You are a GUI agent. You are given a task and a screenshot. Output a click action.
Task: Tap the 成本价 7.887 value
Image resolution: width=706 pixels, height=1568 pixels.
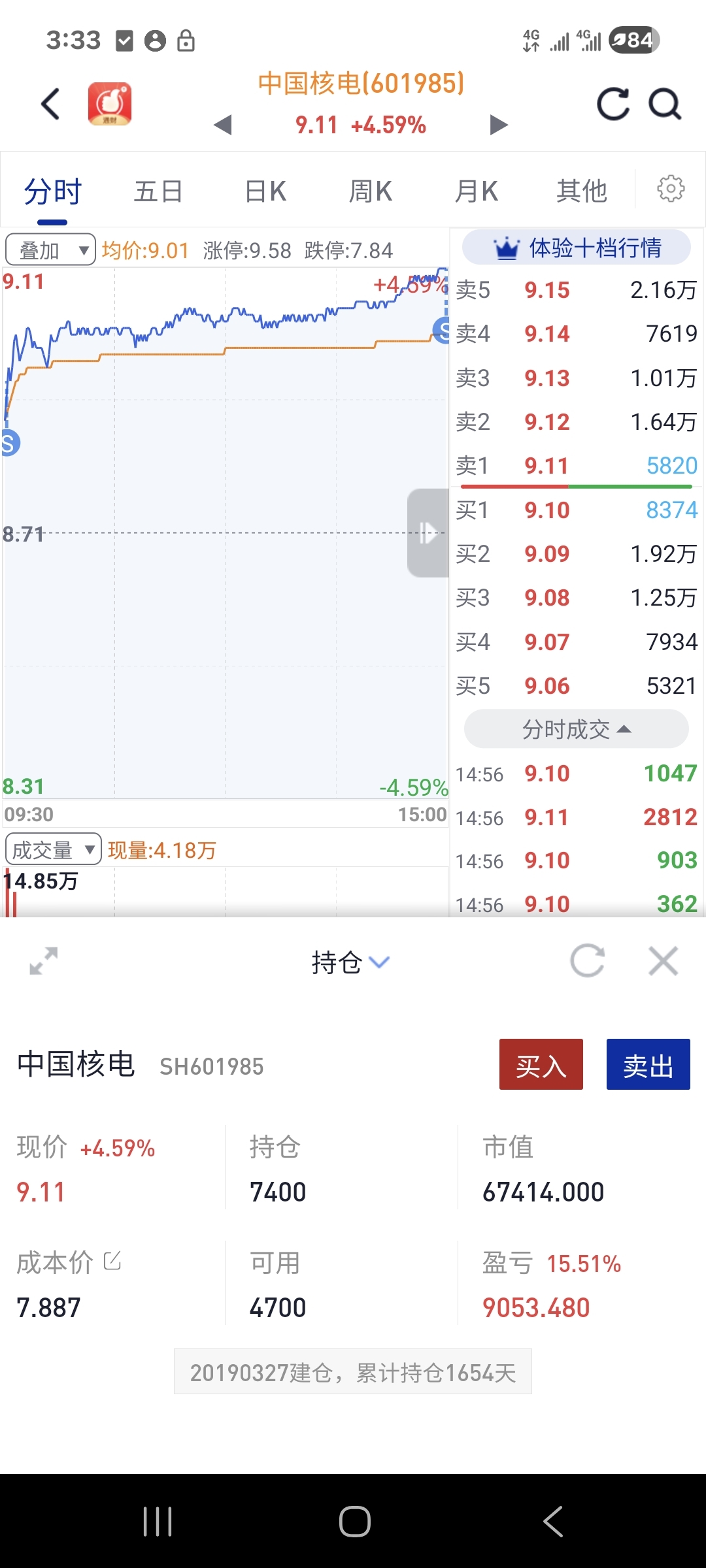tap(48, 1308)
